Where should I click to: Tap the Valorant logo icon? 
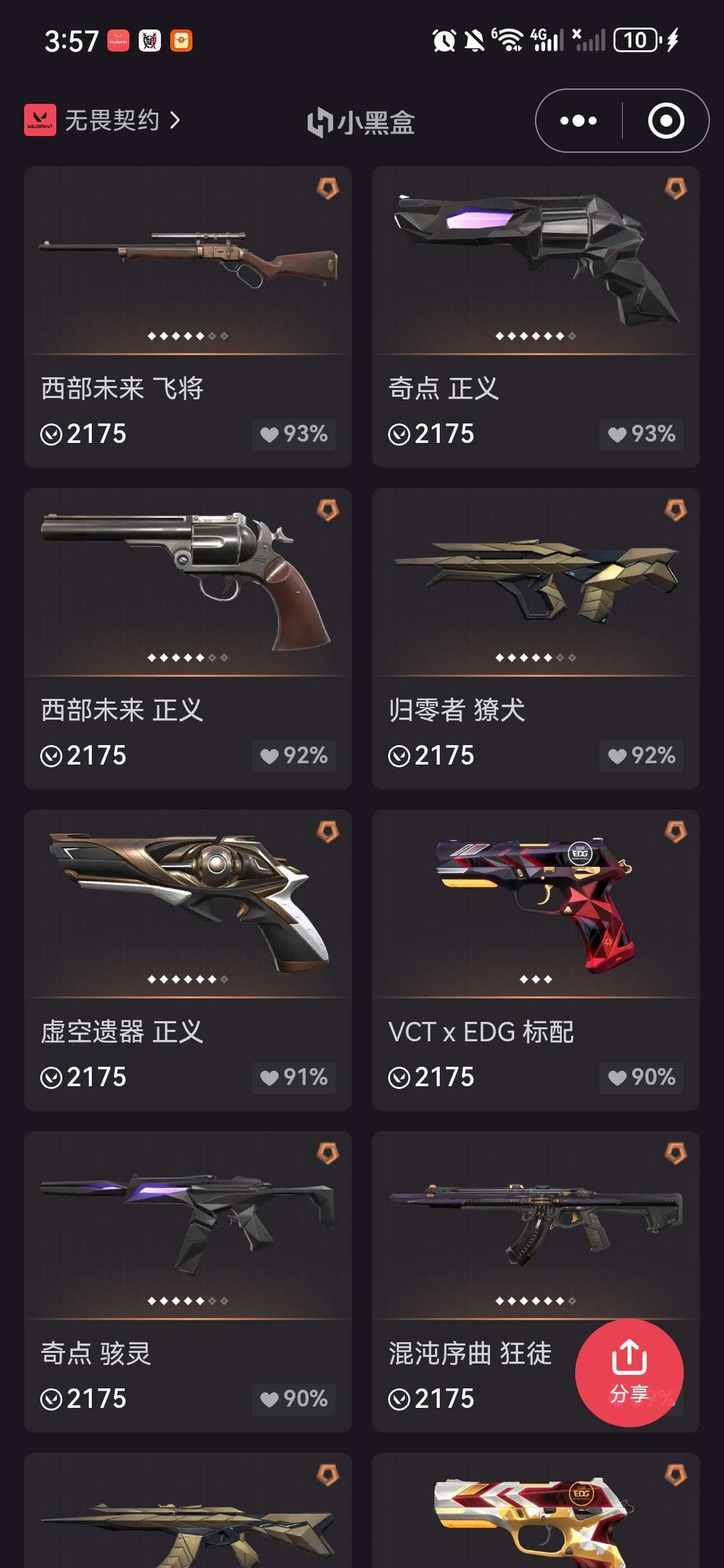click(x=40, y=120)
